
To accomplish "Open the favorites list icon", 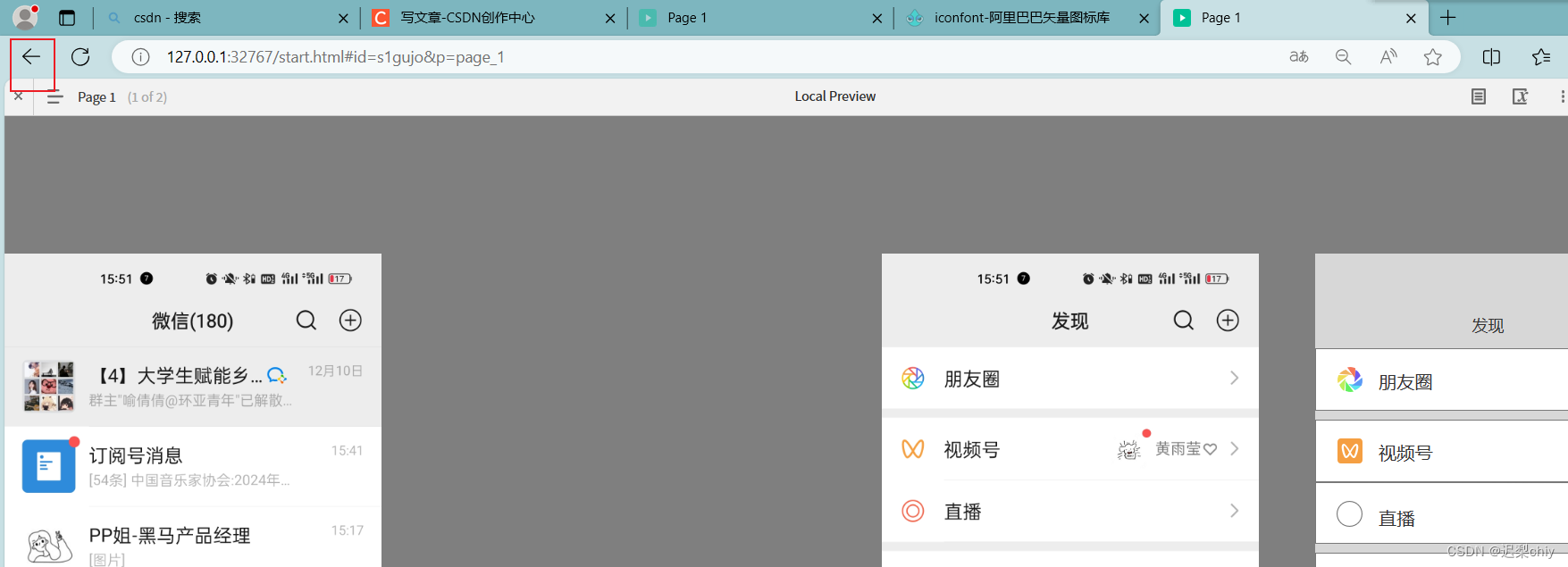I will pyautogui.click(x=1541, y=57).
